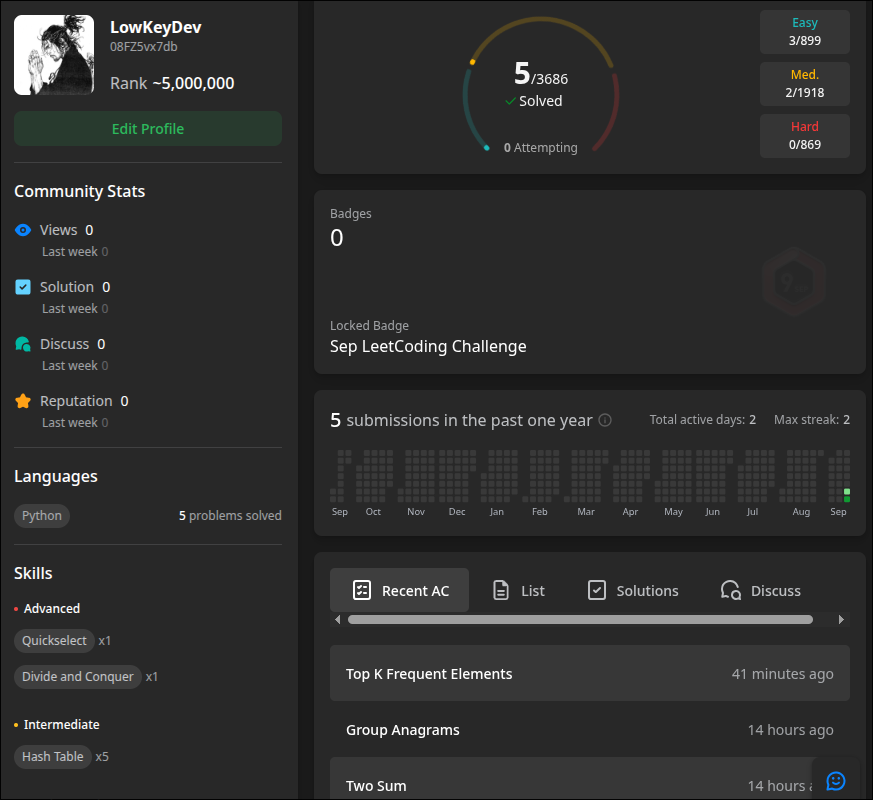Click the Hash Table skill tag
The width and height of the screenshot is (873, 800).
[x=52, y=757]
